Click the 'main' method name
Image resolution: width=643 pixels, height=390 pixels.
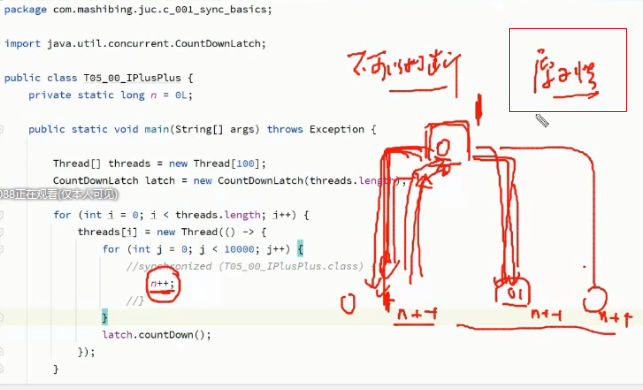pos(156,129)
